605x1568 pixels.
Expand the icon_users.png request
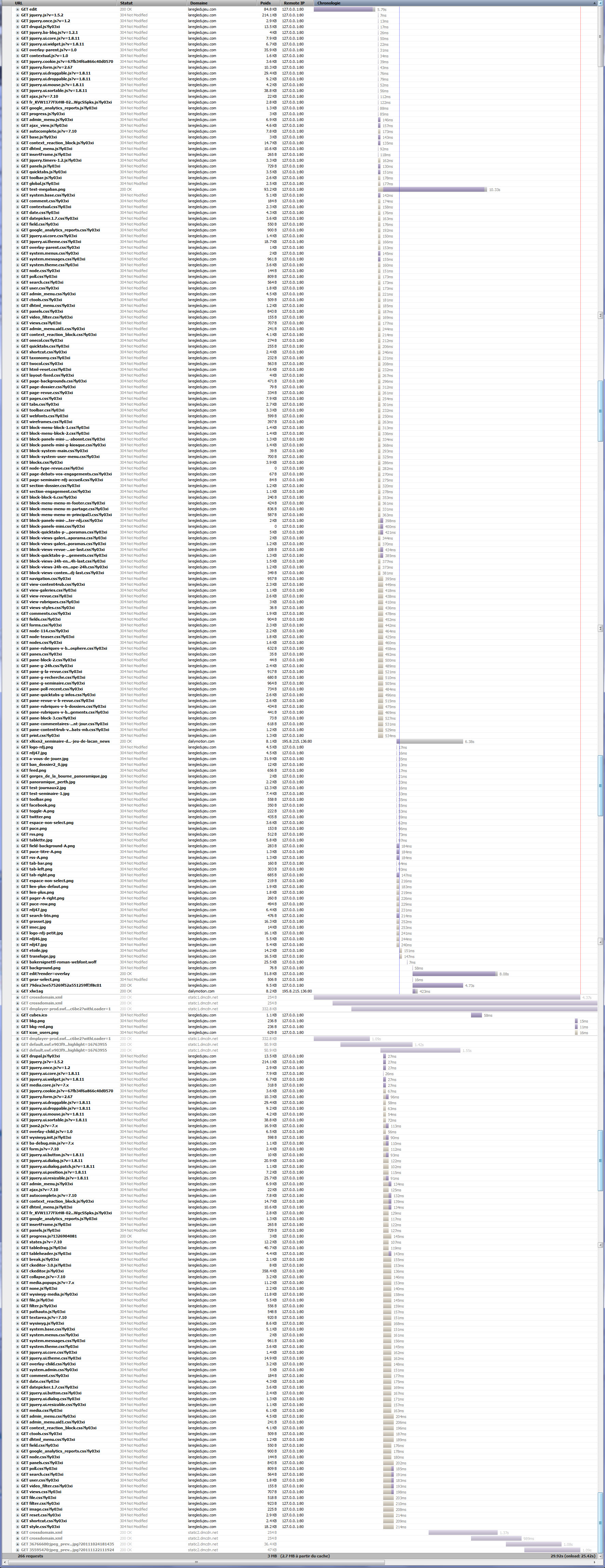[17, 1032]
